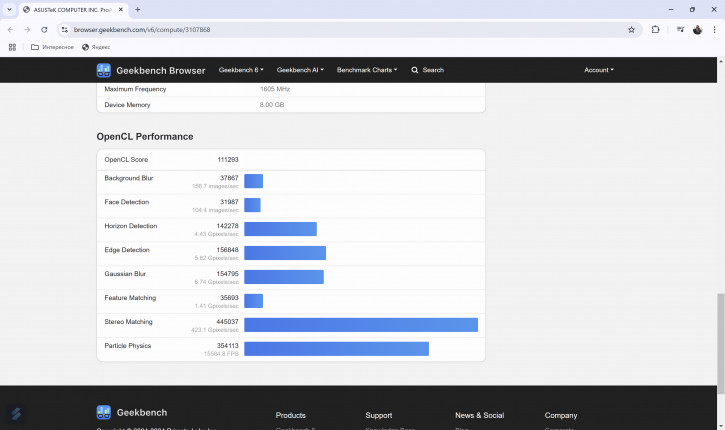Viewport: 725px width, 430px height.
Task: Expand the Account menu
Action: [599, 70]
